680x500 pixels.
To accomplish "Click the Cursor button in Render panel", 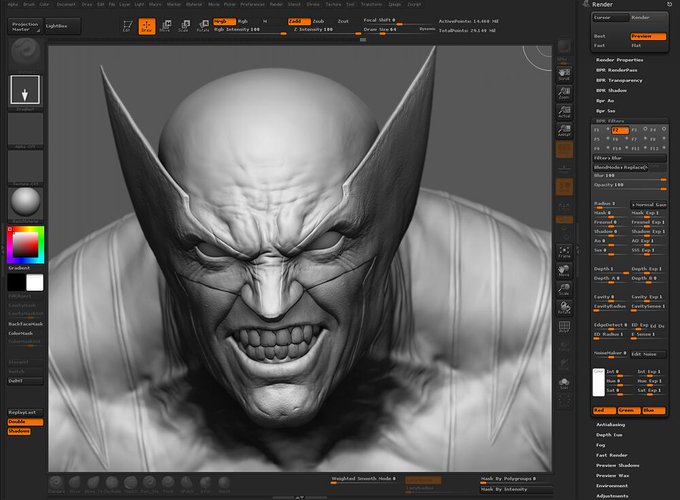I will pyautogui.click(x=611, y=18).
